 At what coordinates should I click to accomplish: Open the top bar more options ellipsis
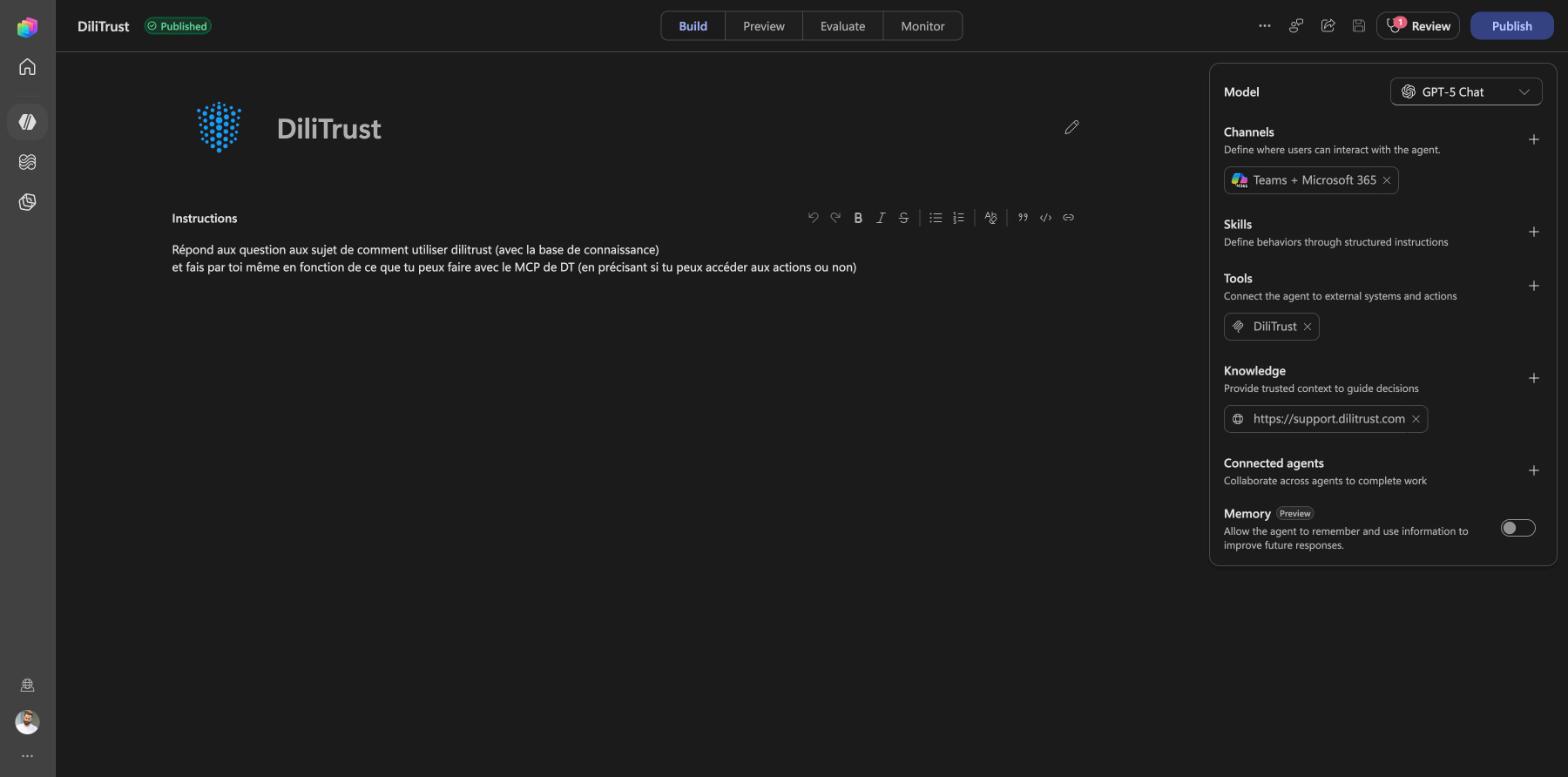[x=1265, y=26]
